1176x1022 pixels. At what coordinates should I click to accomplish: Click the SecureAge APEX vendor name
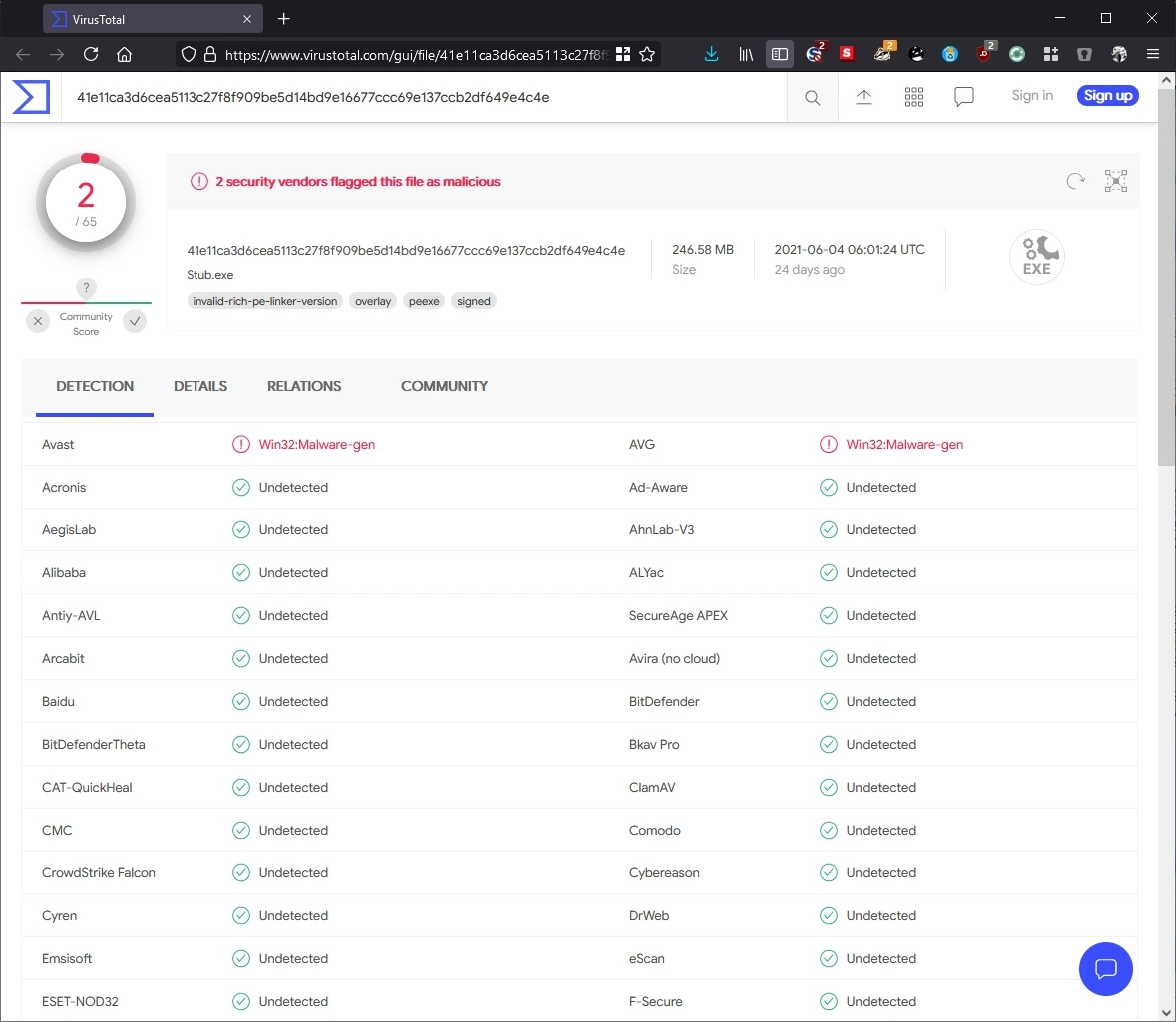click(678, 615)
